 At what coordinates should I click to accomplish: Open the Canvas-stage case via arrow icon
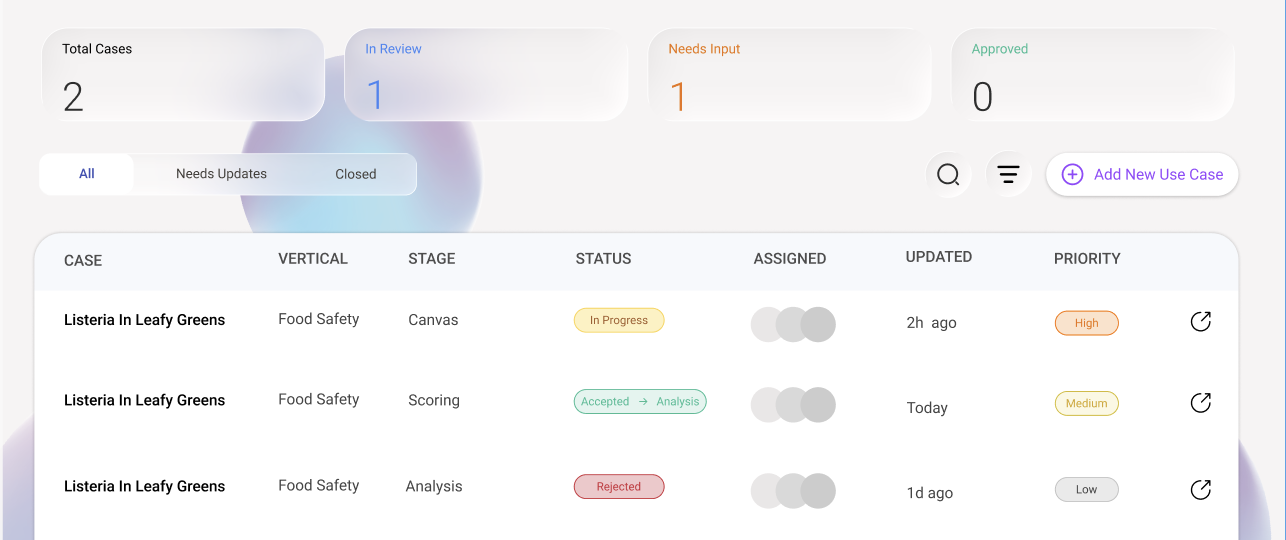coord(1200,322)
